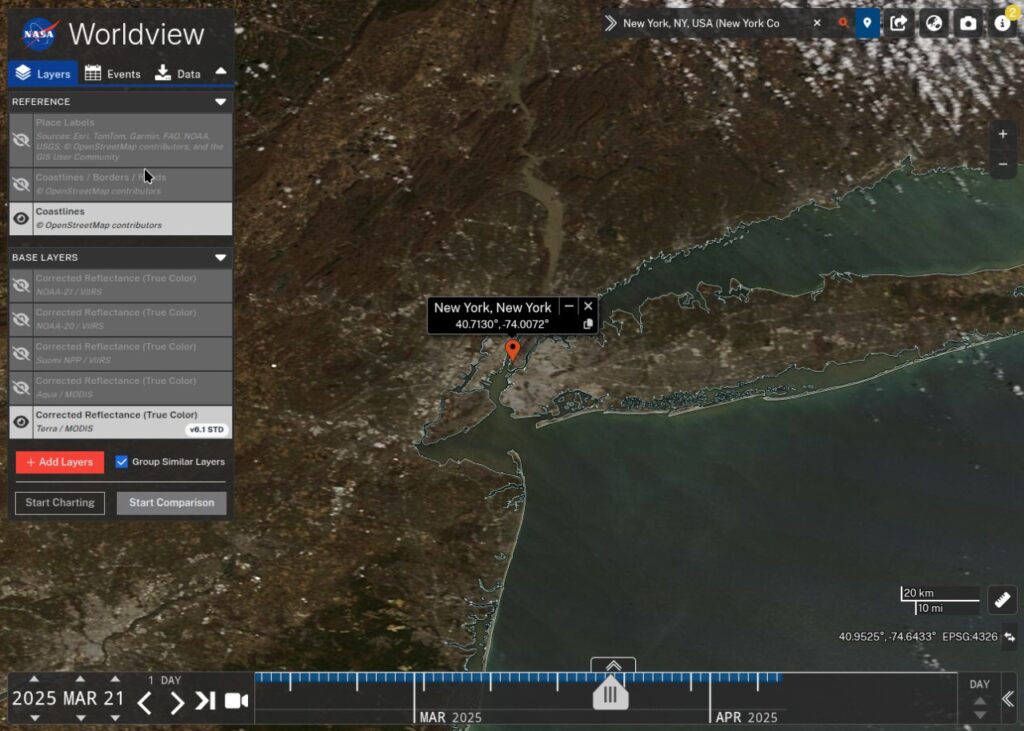This screenshot has width=1024, height=731.
Task: Click the New York location search field
Action: [712, 23]
